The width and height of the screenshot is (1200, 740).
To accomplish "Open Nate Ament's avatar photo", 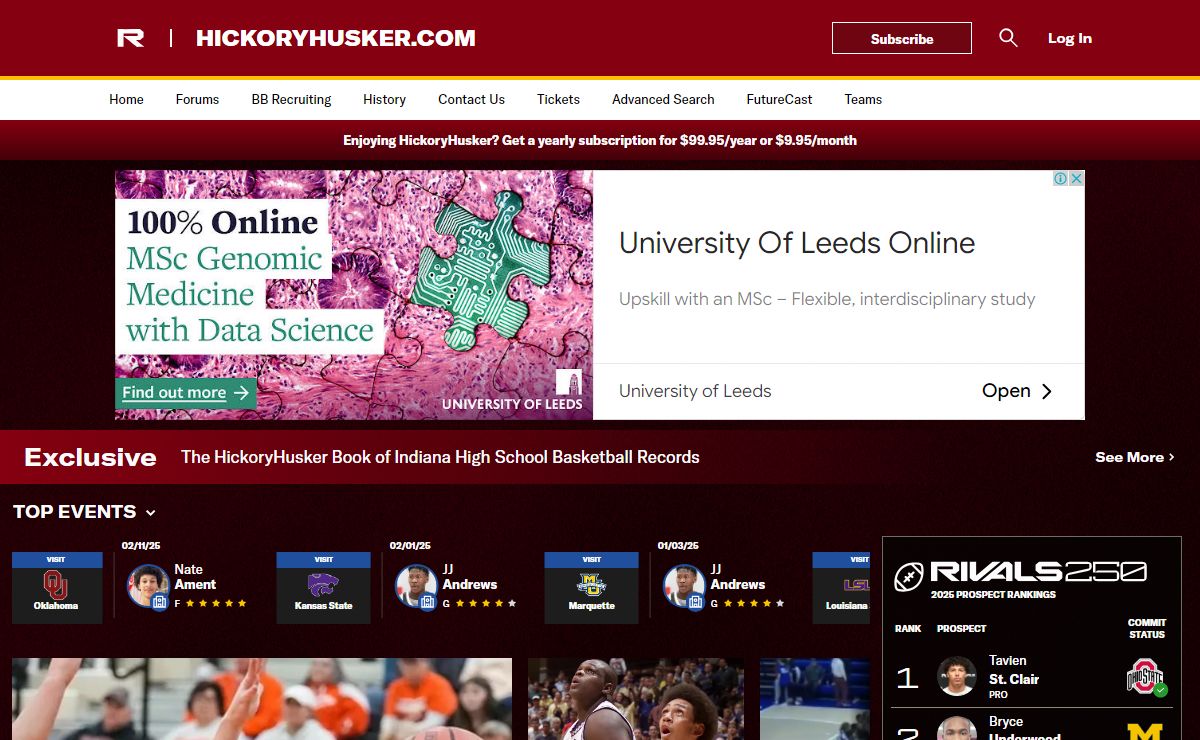I will [x=148, y=586].
